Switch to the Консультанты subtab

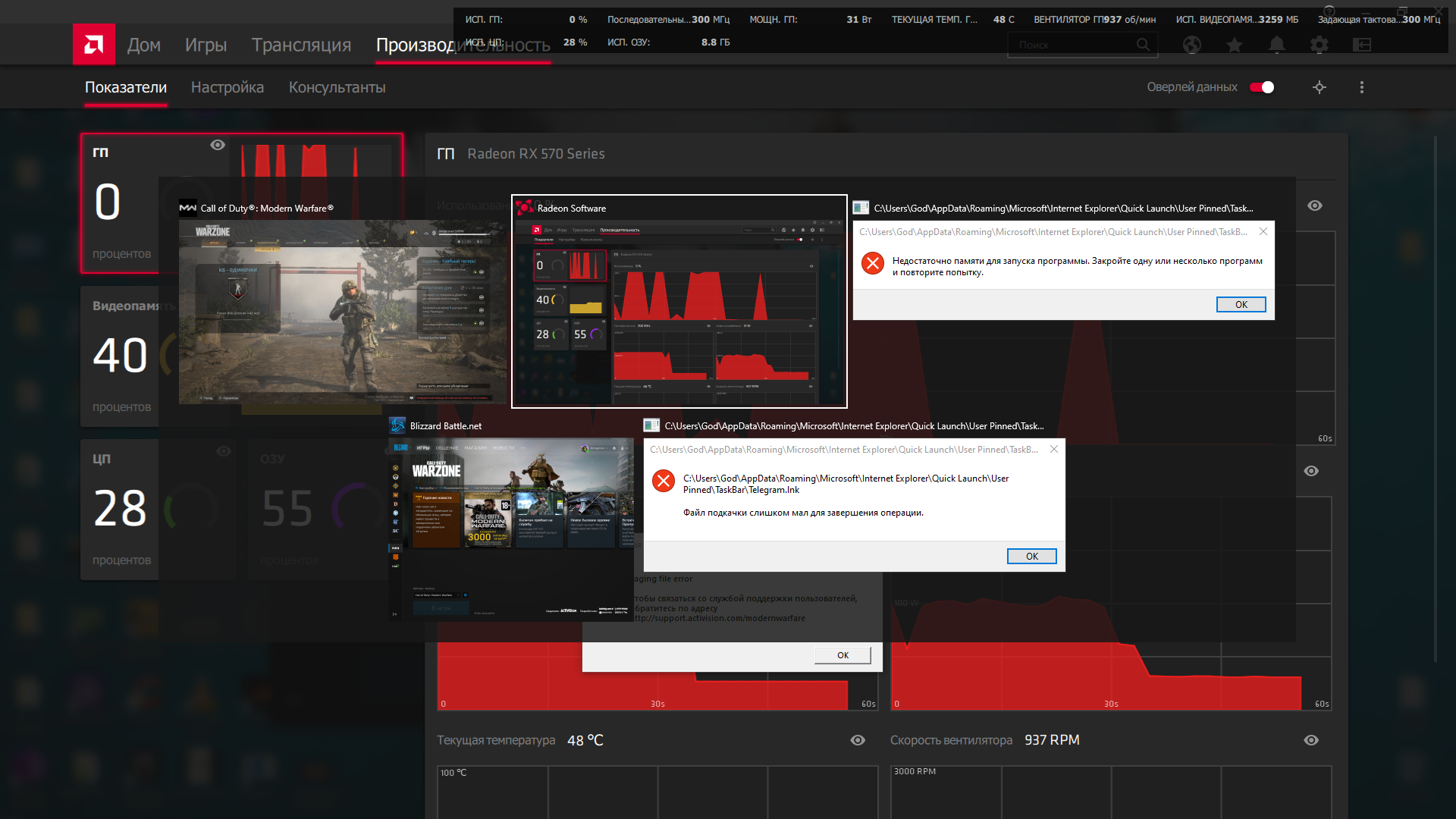337,87
